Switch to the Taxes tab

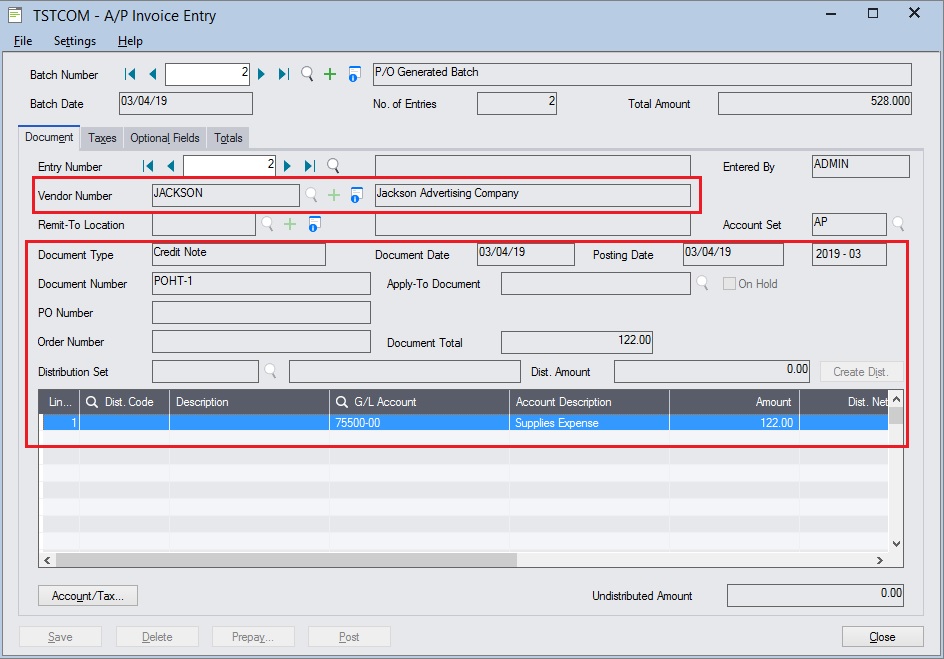pyautogui.click(x=102, y=138)
